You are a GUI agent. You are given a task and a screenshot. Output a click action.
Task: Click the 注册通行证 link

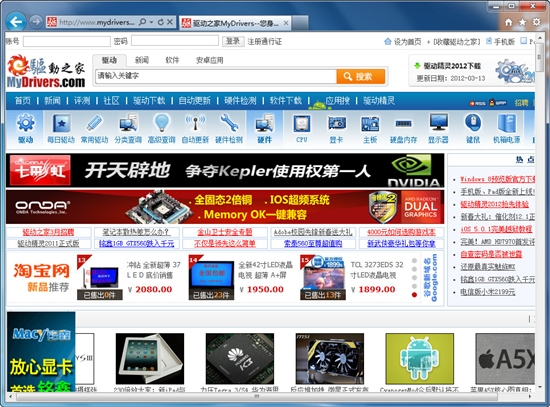(264, 41)
